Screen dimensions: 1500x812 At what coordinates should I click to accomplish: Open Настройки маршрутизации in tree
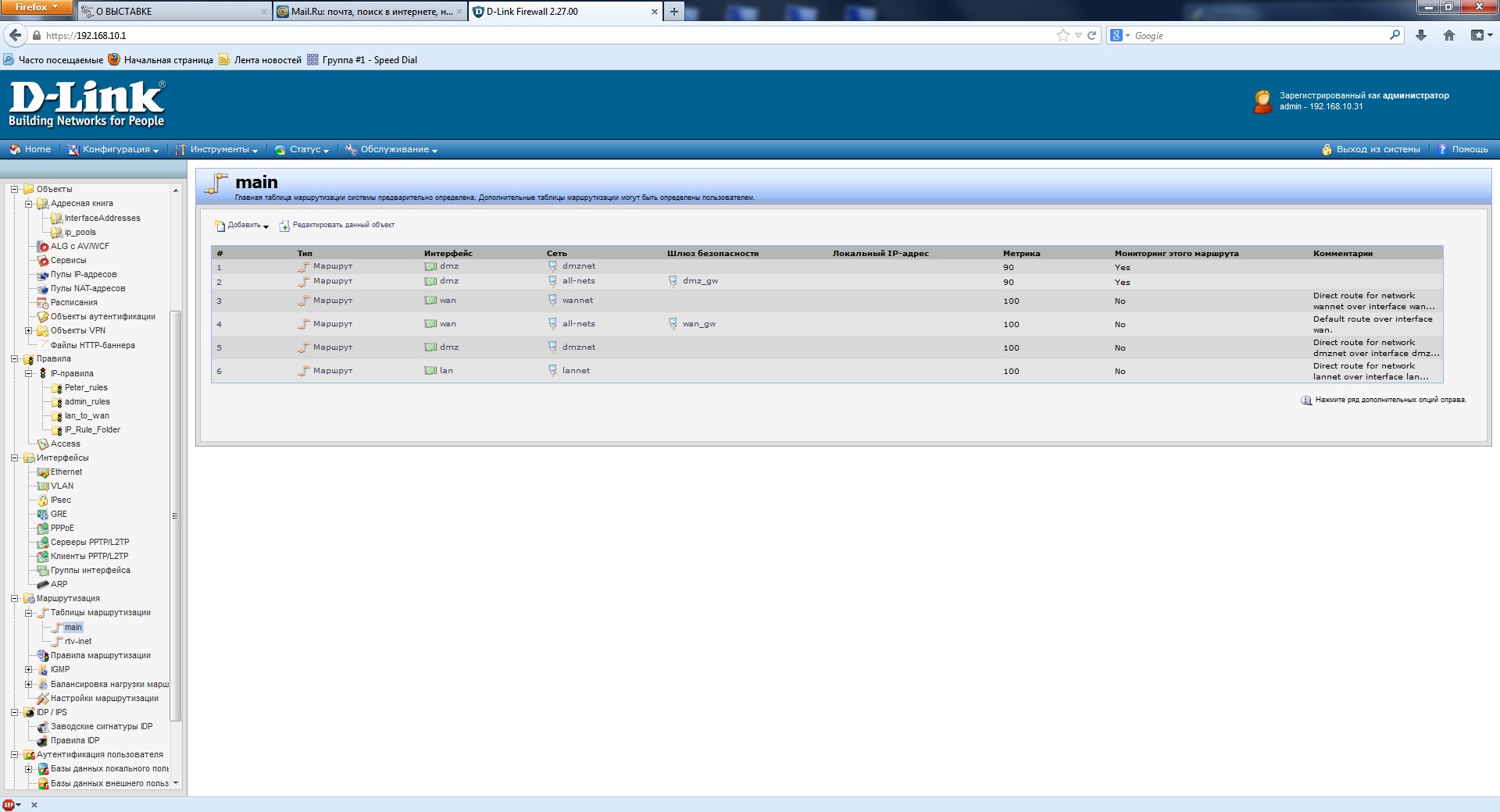105,699
